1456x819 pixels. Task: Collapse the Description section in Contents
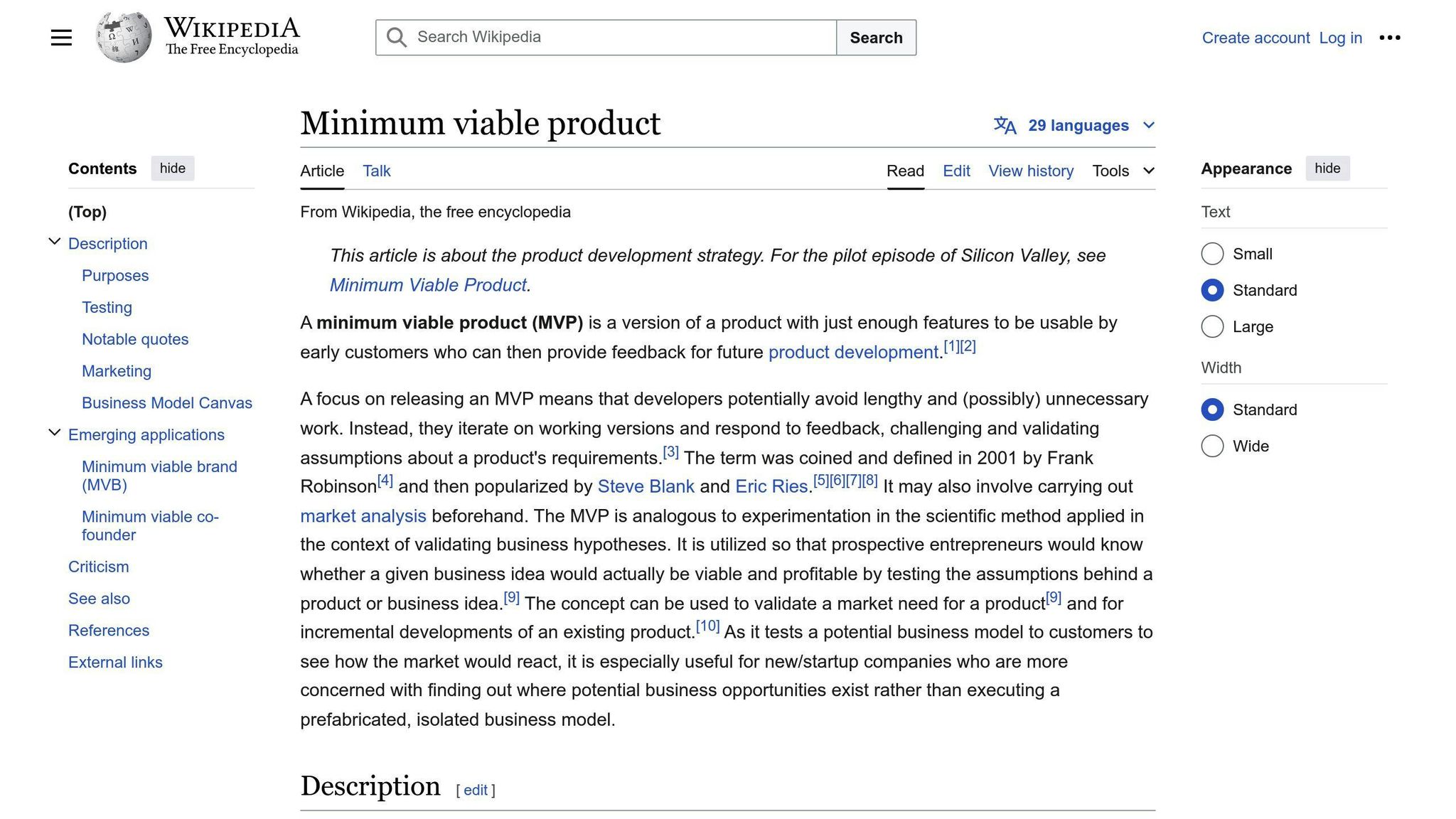tap(54, 241)
